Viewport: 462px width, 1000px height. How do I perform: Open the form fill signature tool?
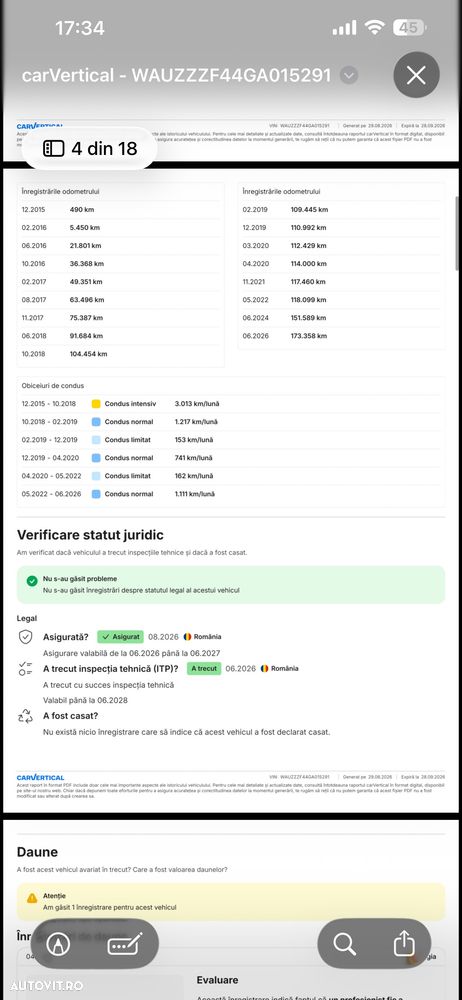coord(124,945)
